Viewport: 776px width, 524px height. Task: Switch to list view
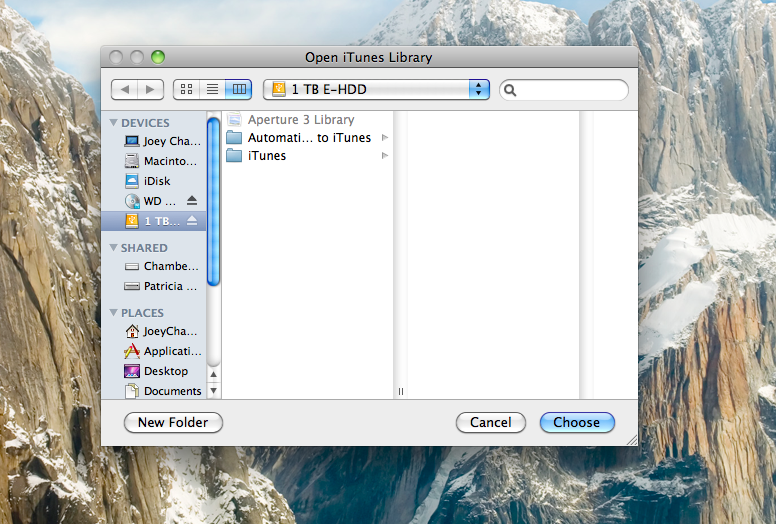[212, 90]
